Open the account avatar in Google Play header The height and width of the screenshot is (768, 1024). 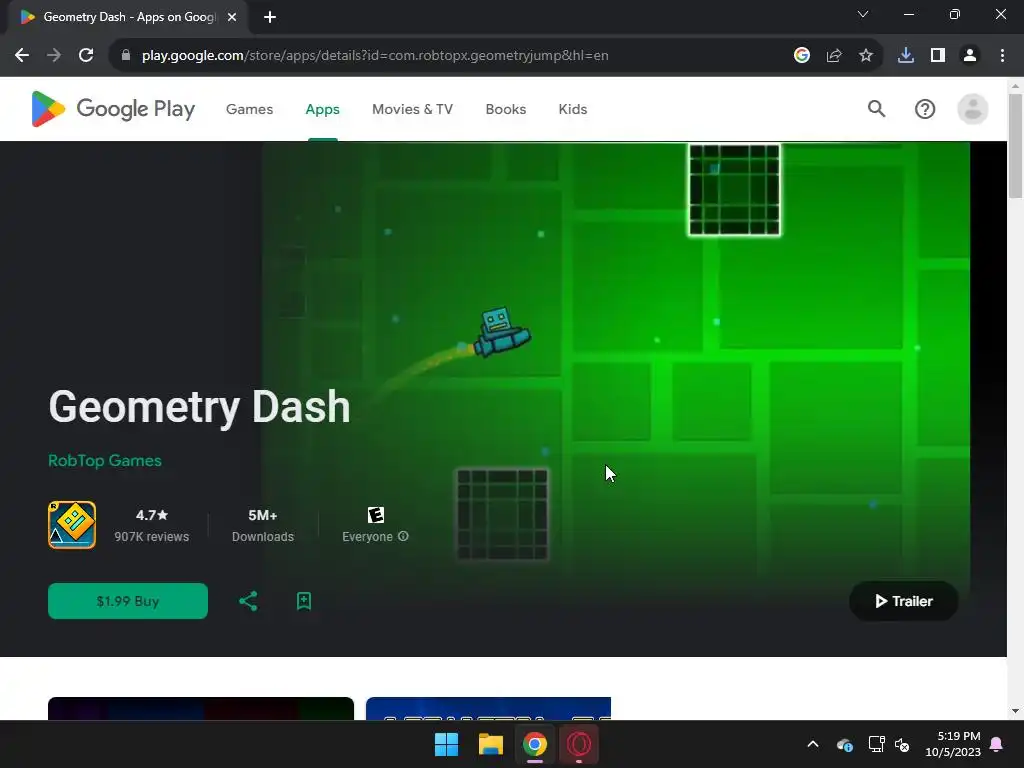972,109
